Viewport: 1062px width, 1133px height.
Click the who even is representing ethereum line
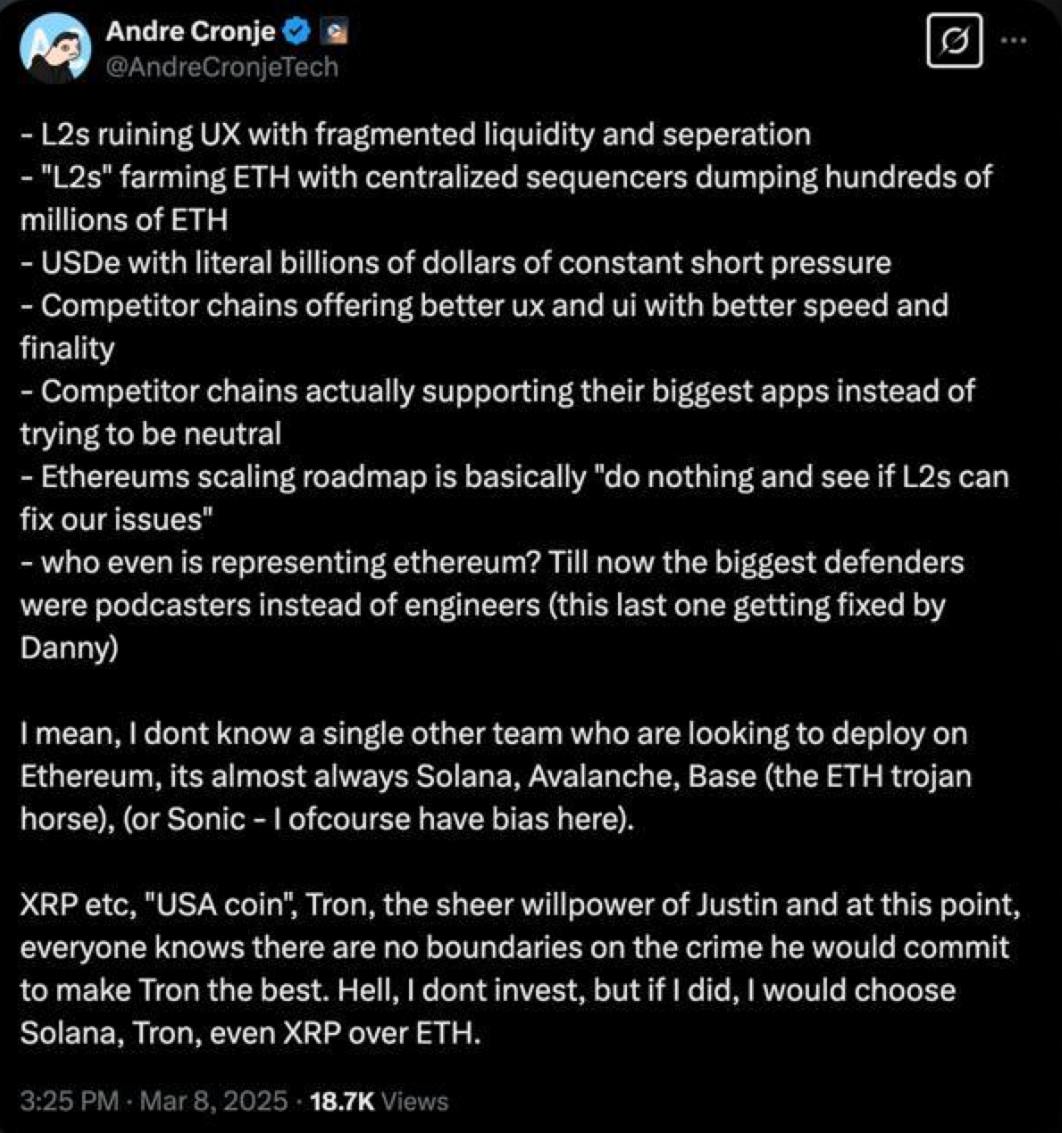(492, 562)
